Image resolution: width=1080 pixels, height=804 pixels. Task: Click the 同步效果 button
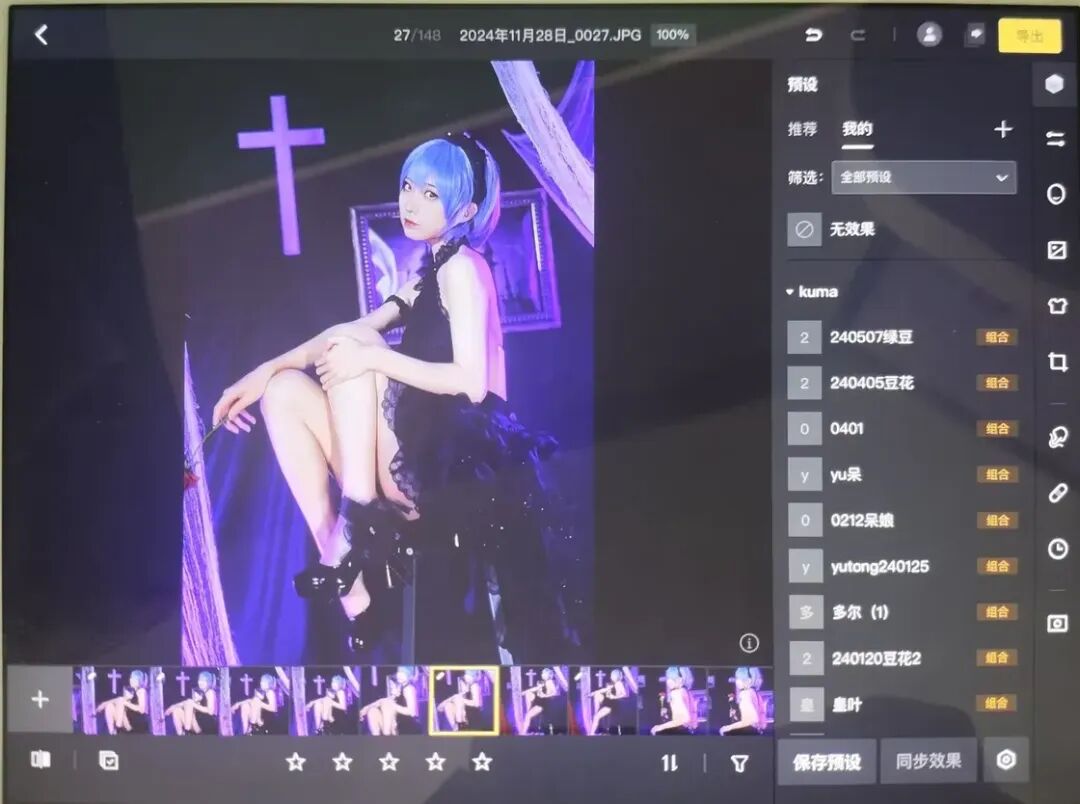point(928,761)
